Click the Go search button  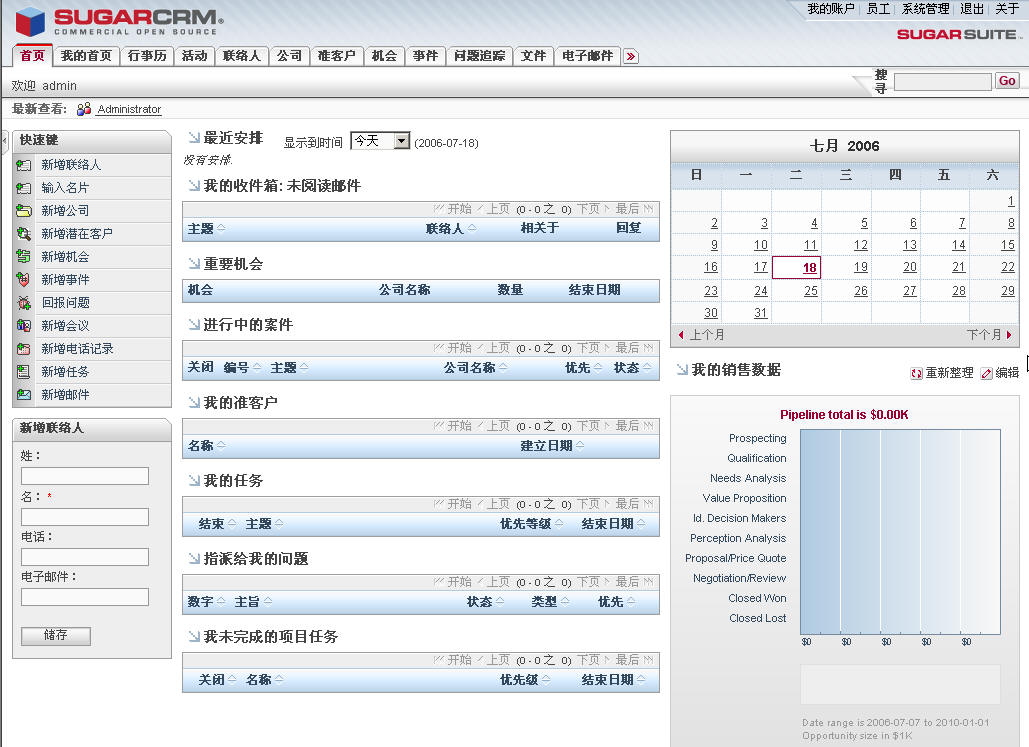[x=1007, y=81]
